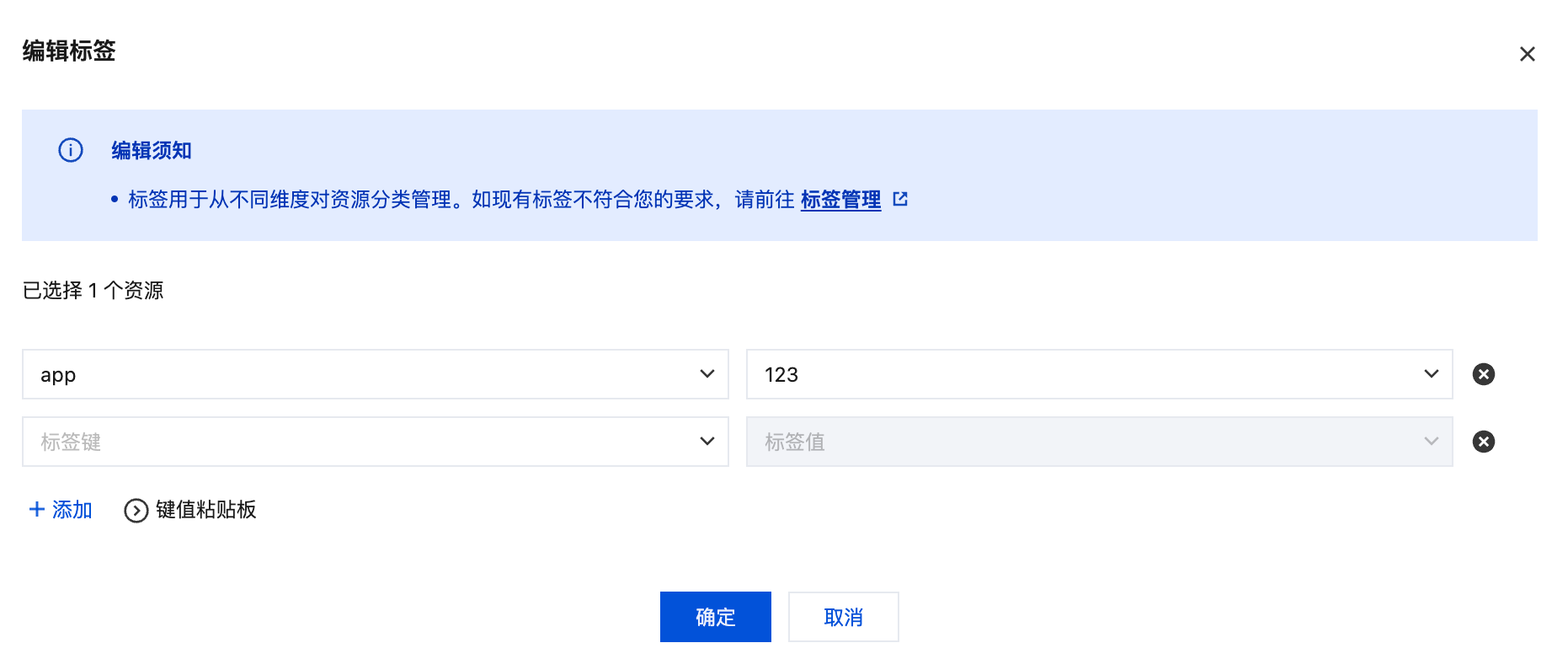
Task: Expand 键值粘贴板 with circled arrow icon
Action: pyautogui.click(x=136, y=511)
